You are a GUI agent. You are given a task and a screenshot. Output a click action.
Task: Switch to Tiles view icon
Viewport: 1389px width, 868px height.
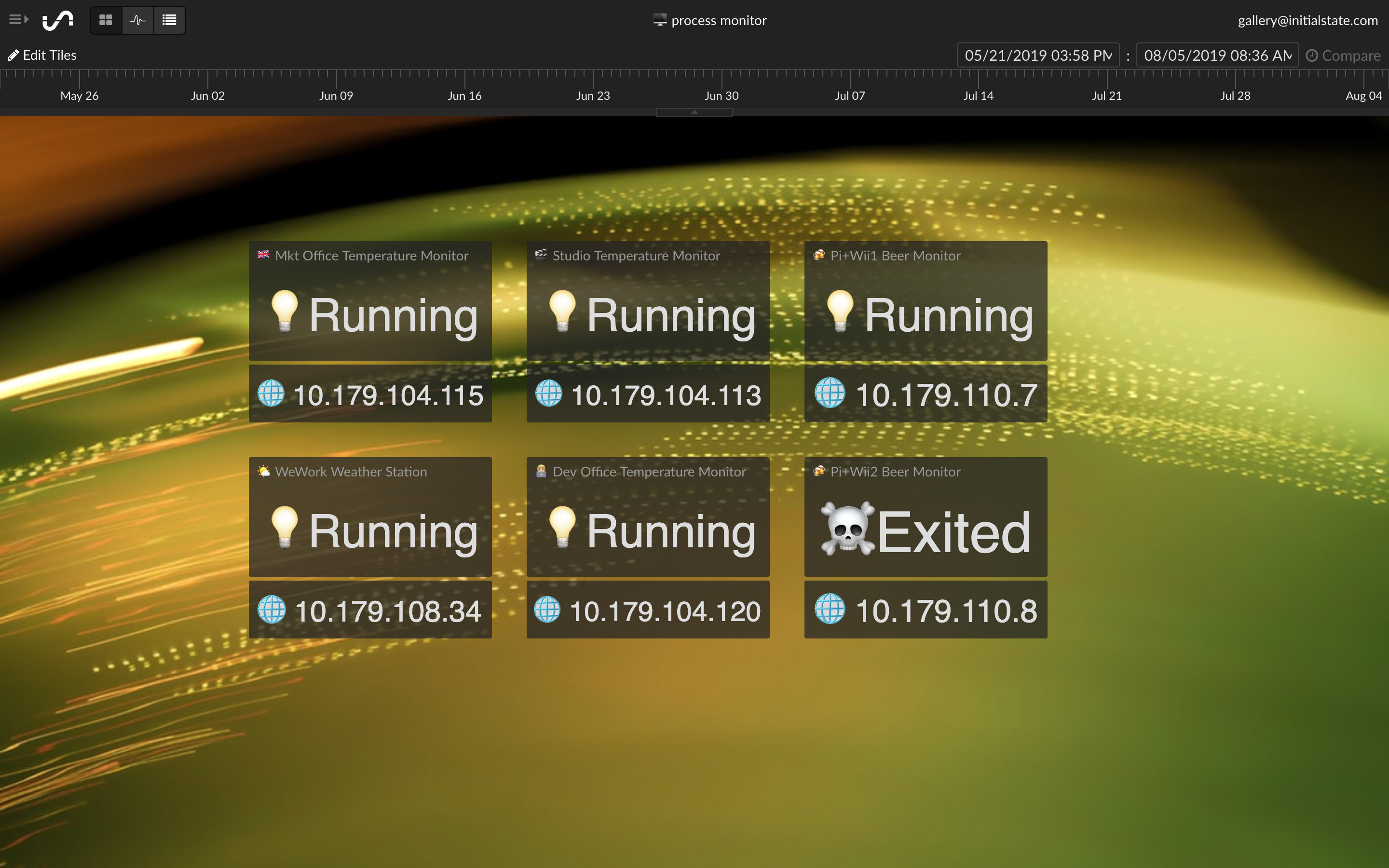tap(106, 20)
